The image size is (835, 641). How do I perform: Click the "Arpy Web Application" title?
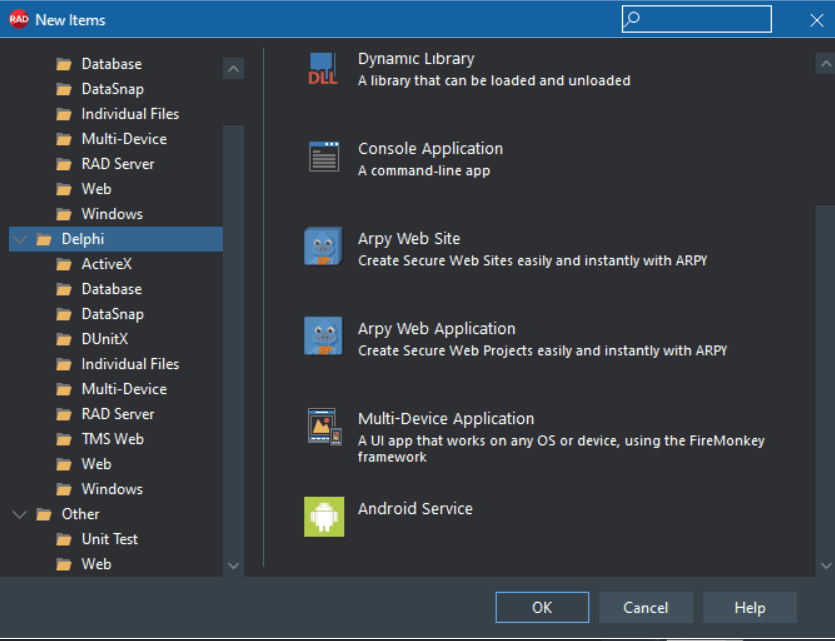tap(437, 328)
